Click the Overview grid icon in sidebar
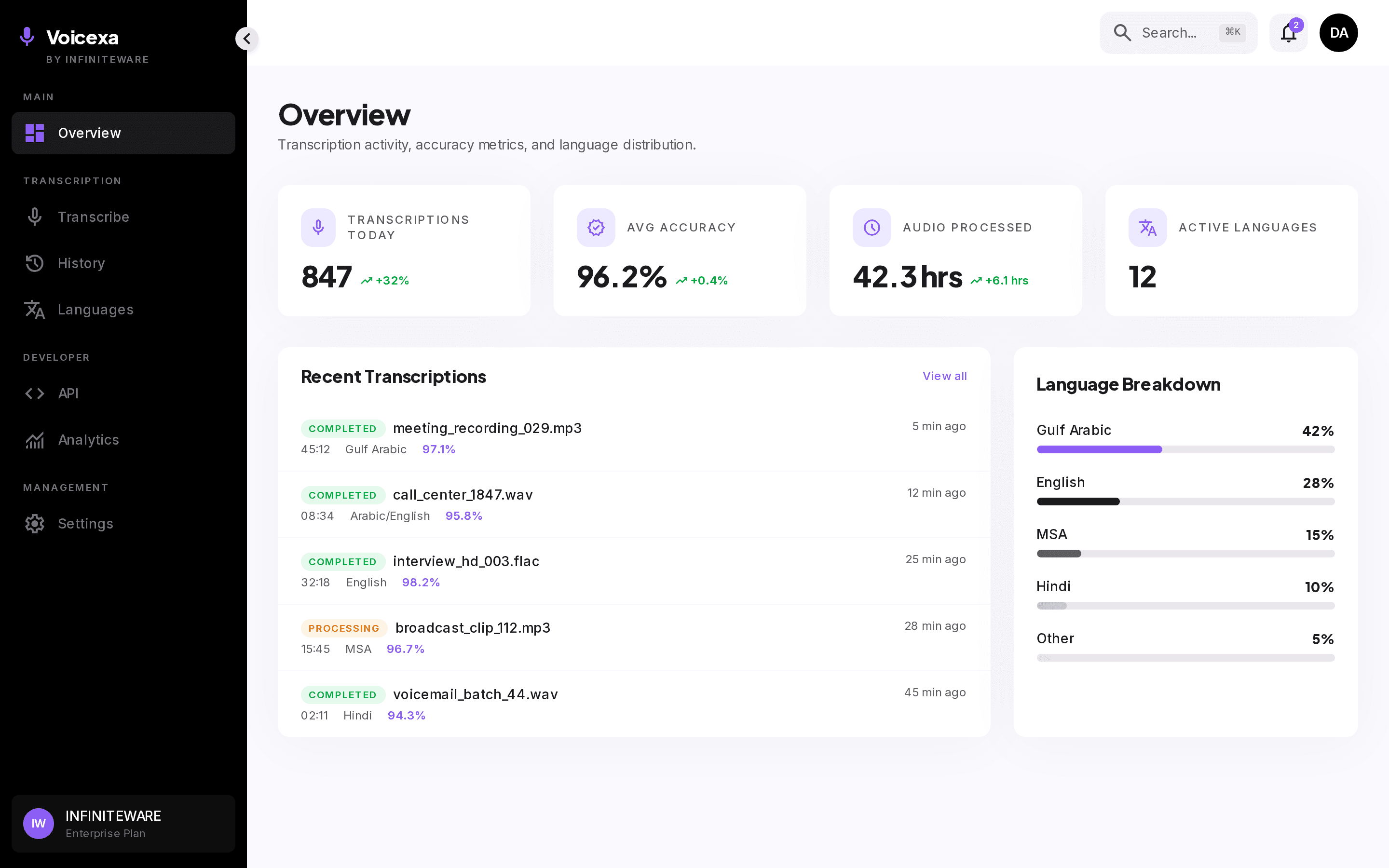 (34, 133)
